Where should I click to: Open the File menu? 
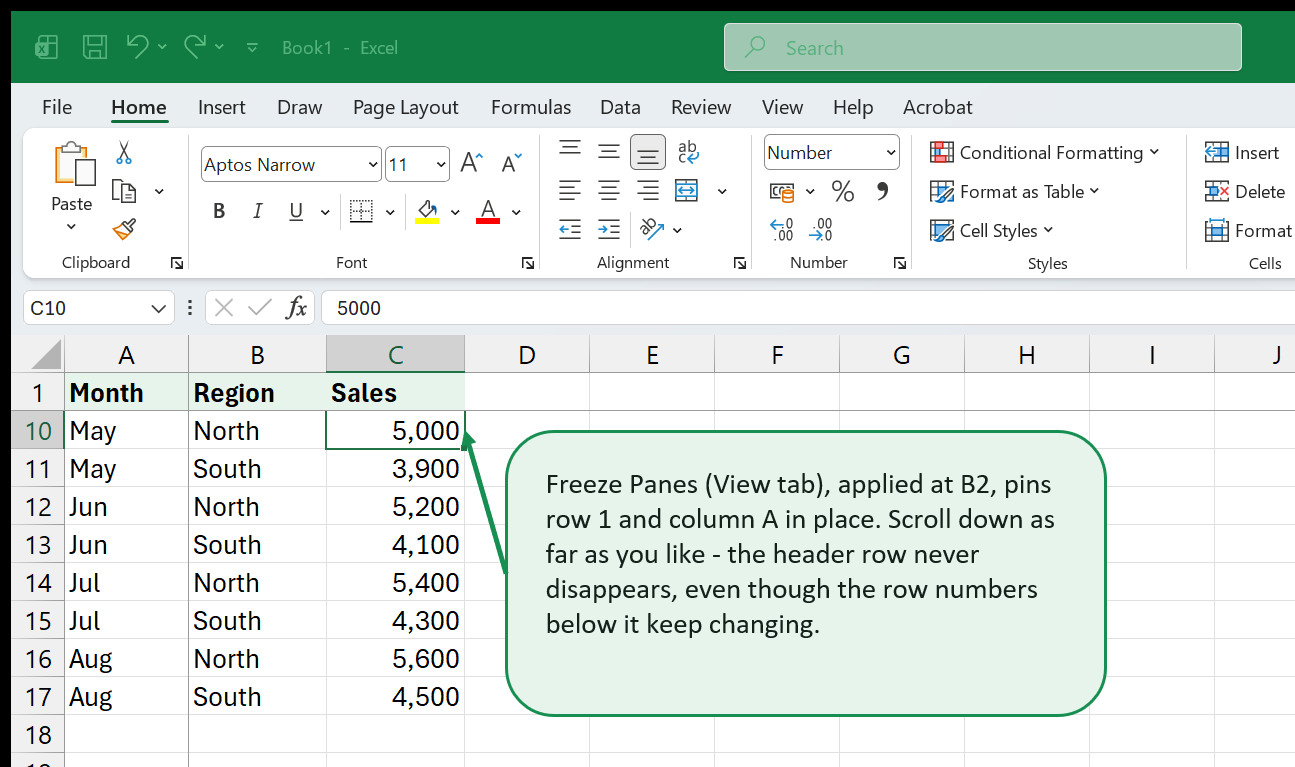(57, 107)
